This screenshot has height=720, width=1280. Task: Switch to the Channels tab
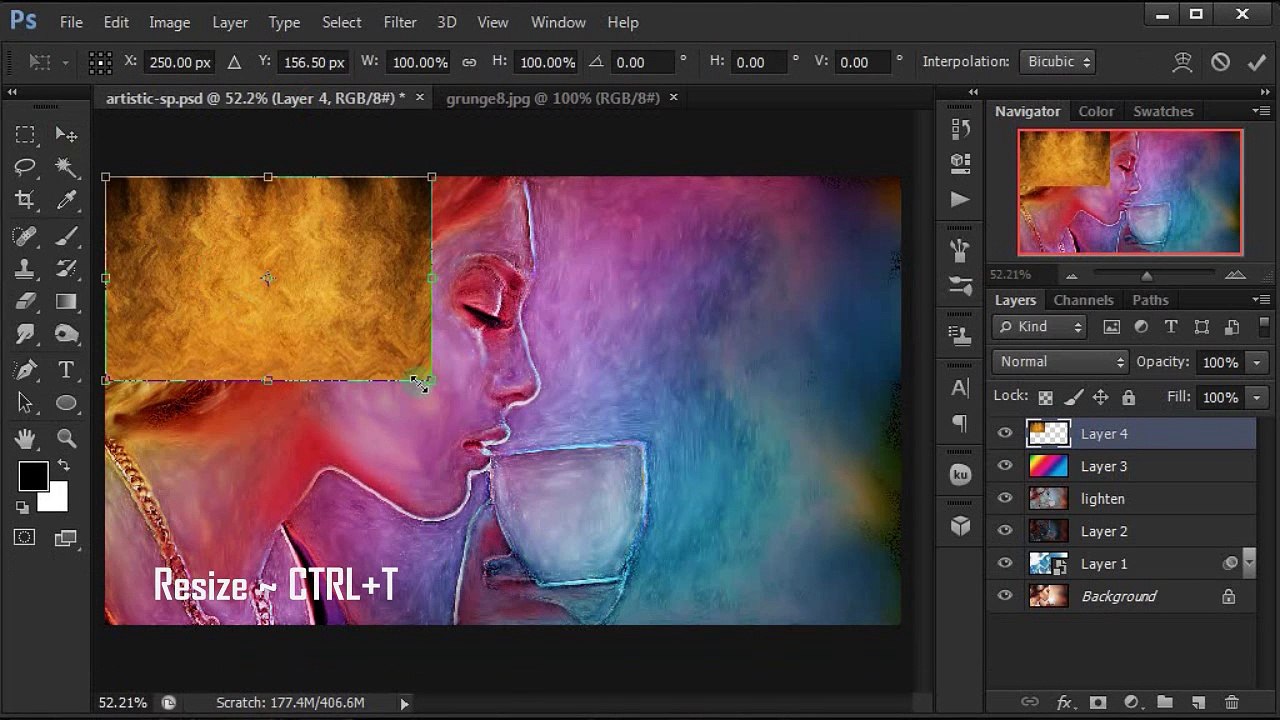click(x=1083, y=300)
